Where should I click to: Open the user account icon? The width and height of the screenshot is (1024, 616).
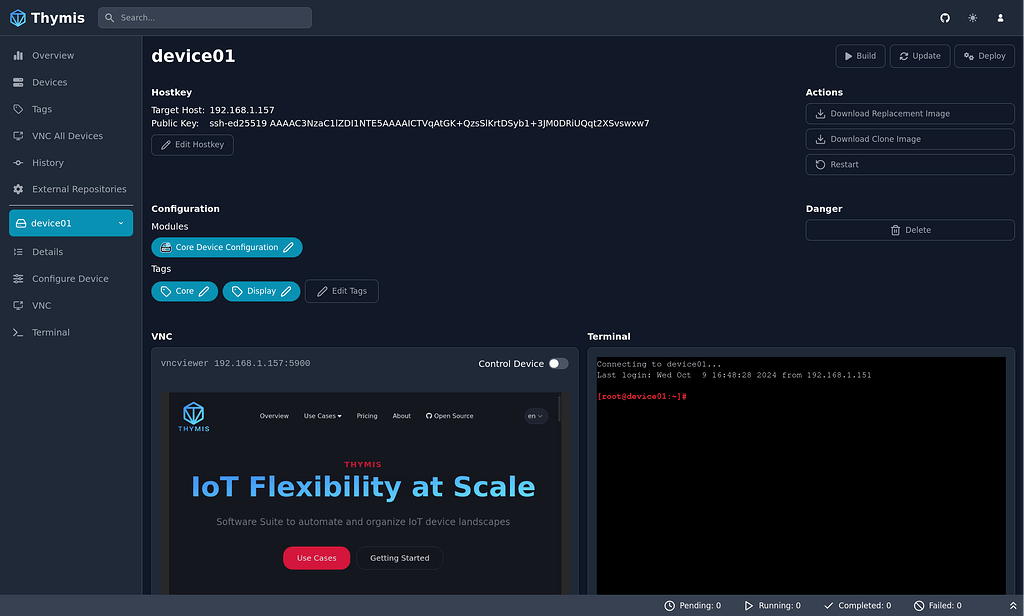1000,17
